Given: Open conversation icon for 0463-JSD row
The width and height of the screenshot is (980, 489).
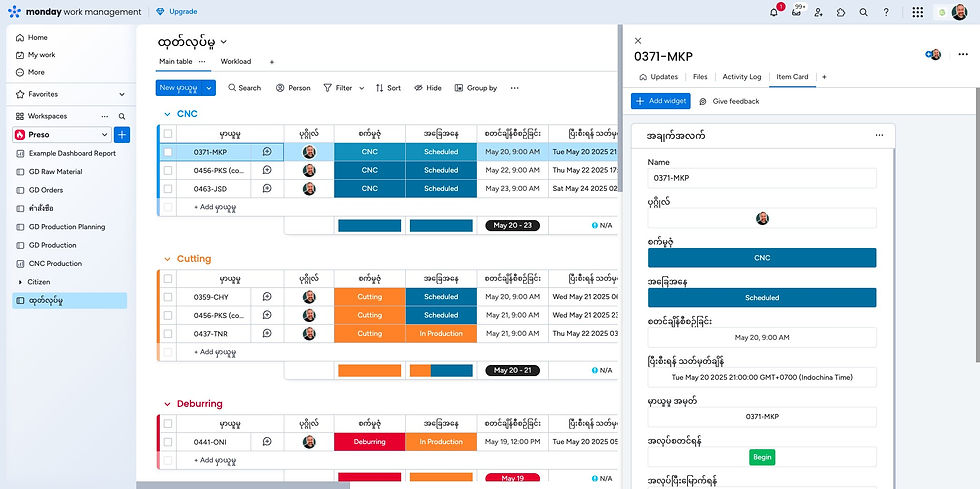Looking at the screenshot, I should pyautogui.click(x=267, y=188).
